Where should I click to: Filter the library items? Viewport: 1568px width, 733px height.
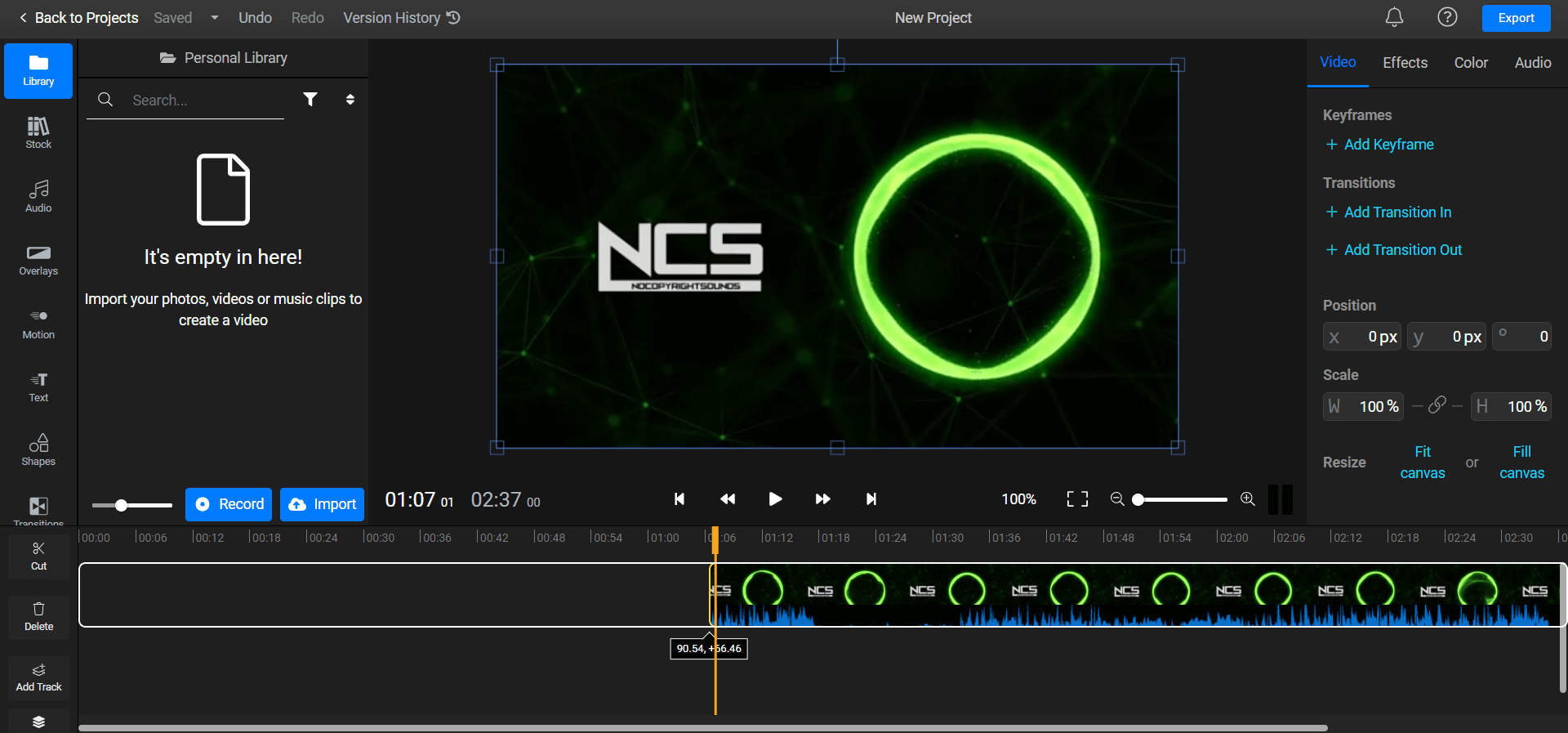point(310,100)
